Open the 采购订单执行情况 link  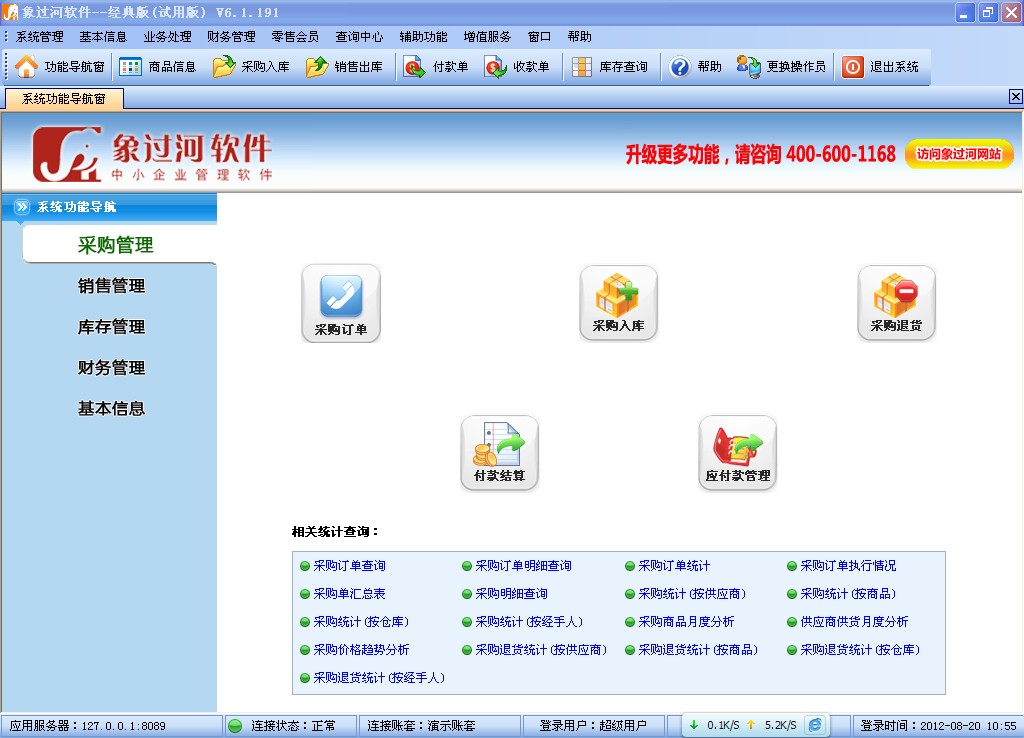[848, 566]
